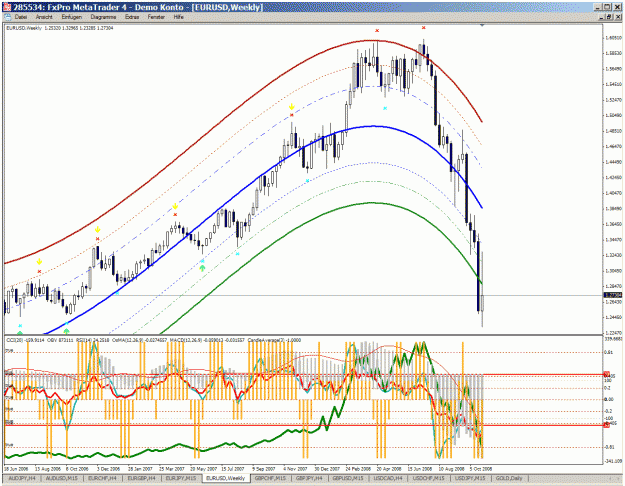625x486 pixels.
Task: Switch to the AUDJPY,H4 chart tab
Action: [x=22, y=478]
